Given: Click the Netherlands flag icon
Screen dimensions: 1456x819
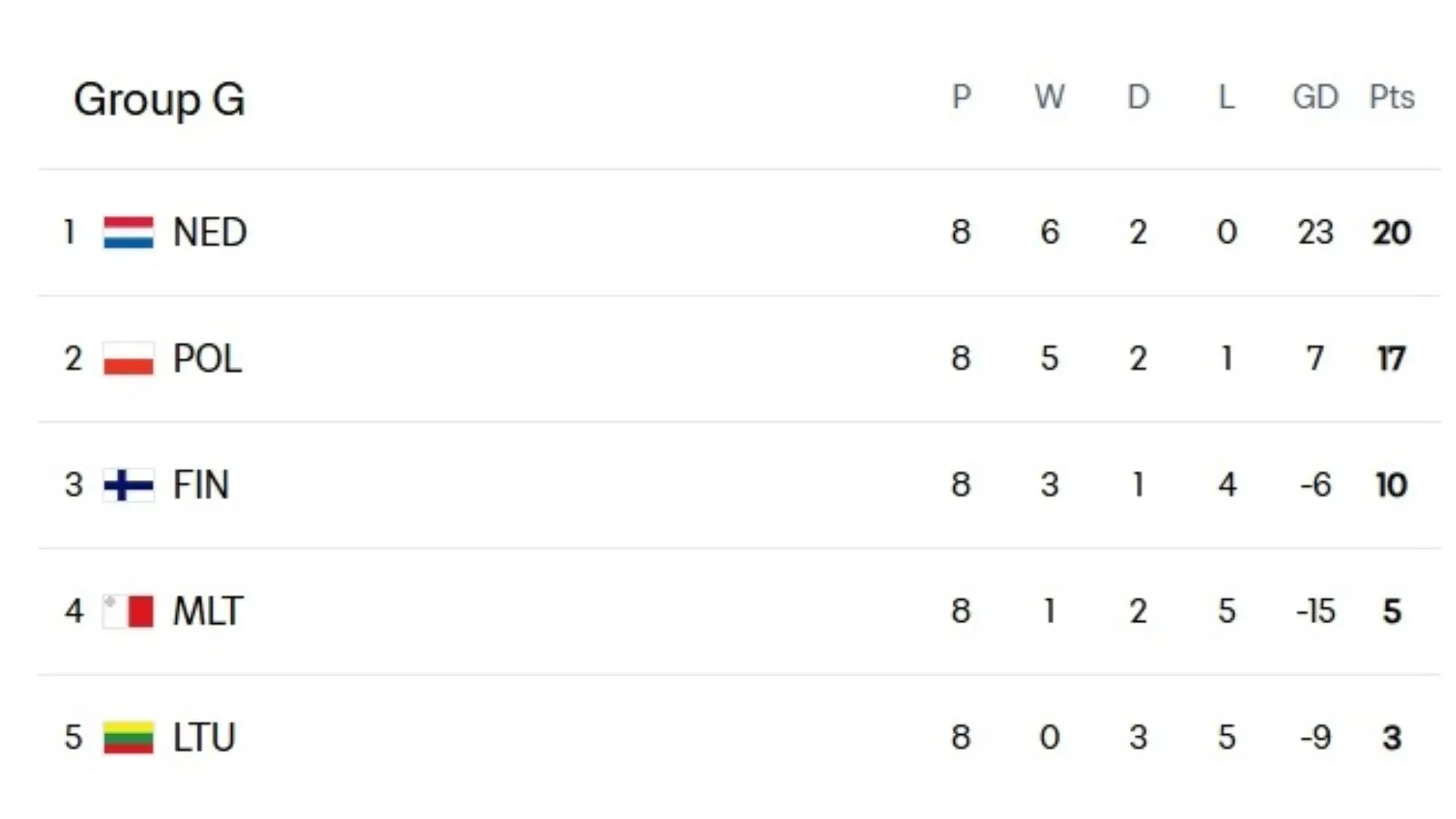Looking at the screenshot, I should coord(128,232).
